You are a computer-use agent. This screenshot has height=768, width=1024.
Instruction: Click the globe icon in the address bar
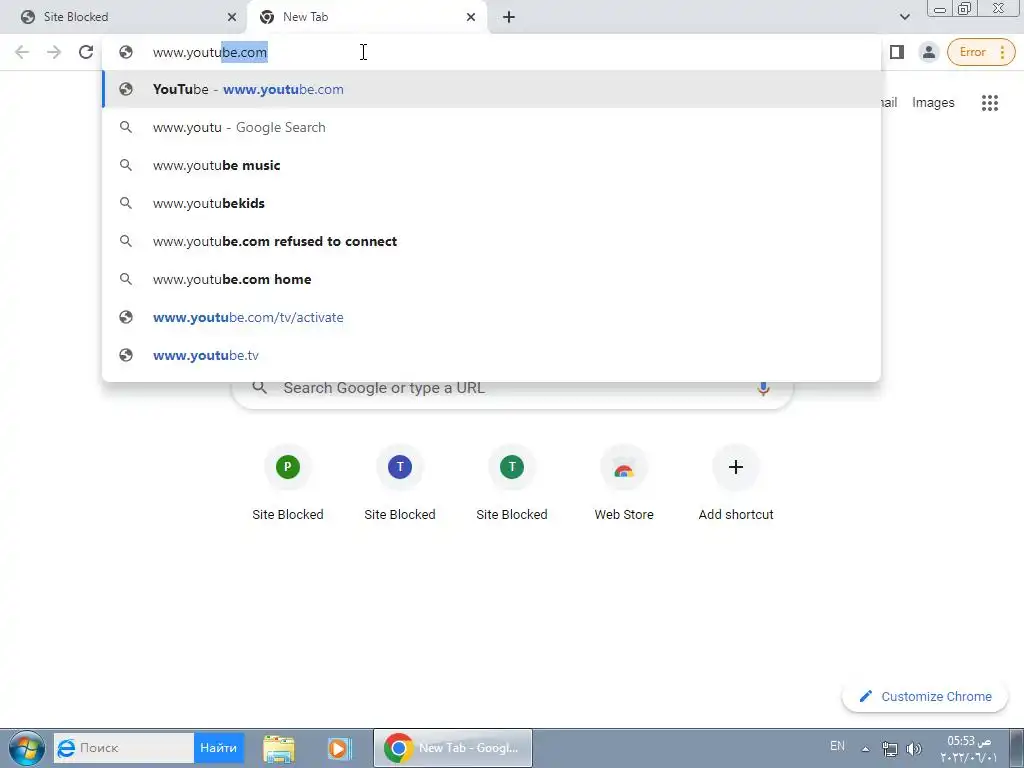pos(126,52)
